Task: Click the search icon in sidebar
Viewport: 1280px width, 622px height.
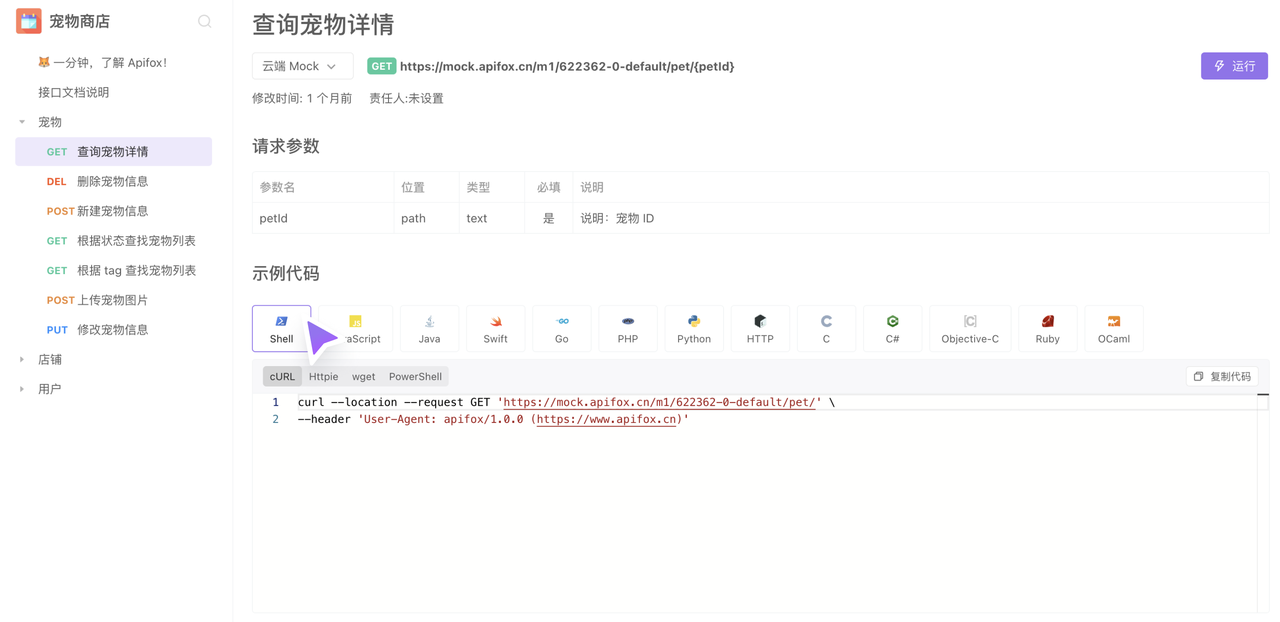Action: click(204, 21)
